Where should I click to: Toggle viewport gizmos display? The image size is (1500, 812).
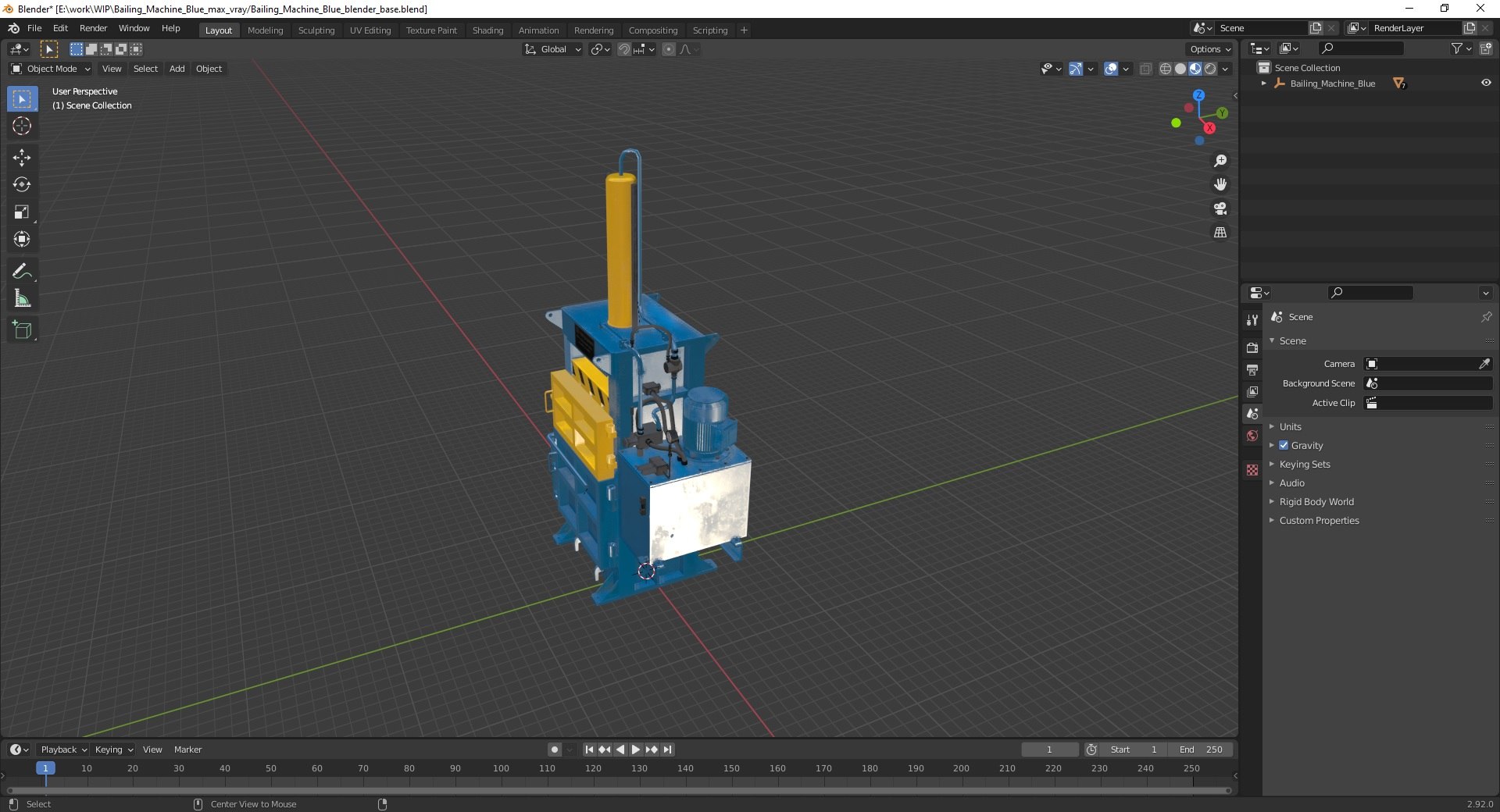point(1076,69)
